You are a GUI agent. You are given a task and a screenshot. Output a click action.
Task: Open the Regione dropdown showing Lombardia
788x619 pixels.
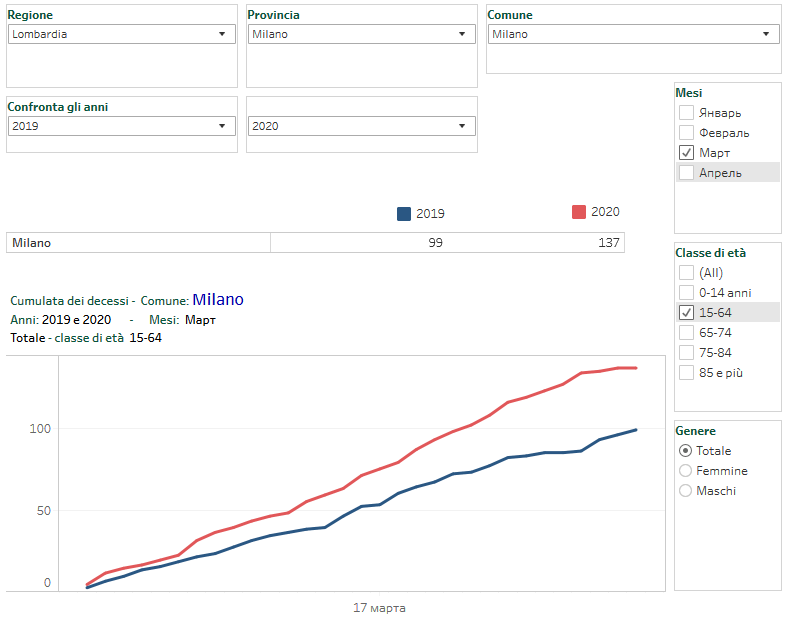point(120,34)
